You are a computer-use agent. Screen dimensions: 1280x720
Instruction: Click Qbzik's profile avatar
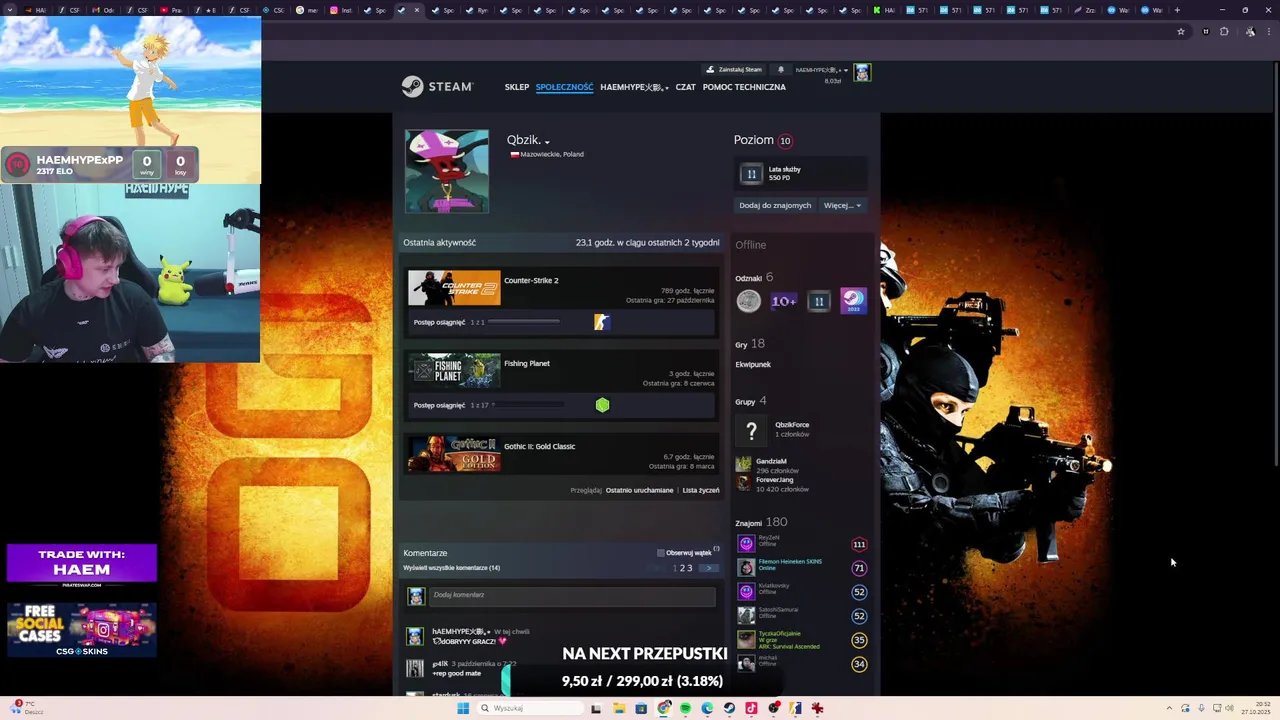tap(447, 171)
